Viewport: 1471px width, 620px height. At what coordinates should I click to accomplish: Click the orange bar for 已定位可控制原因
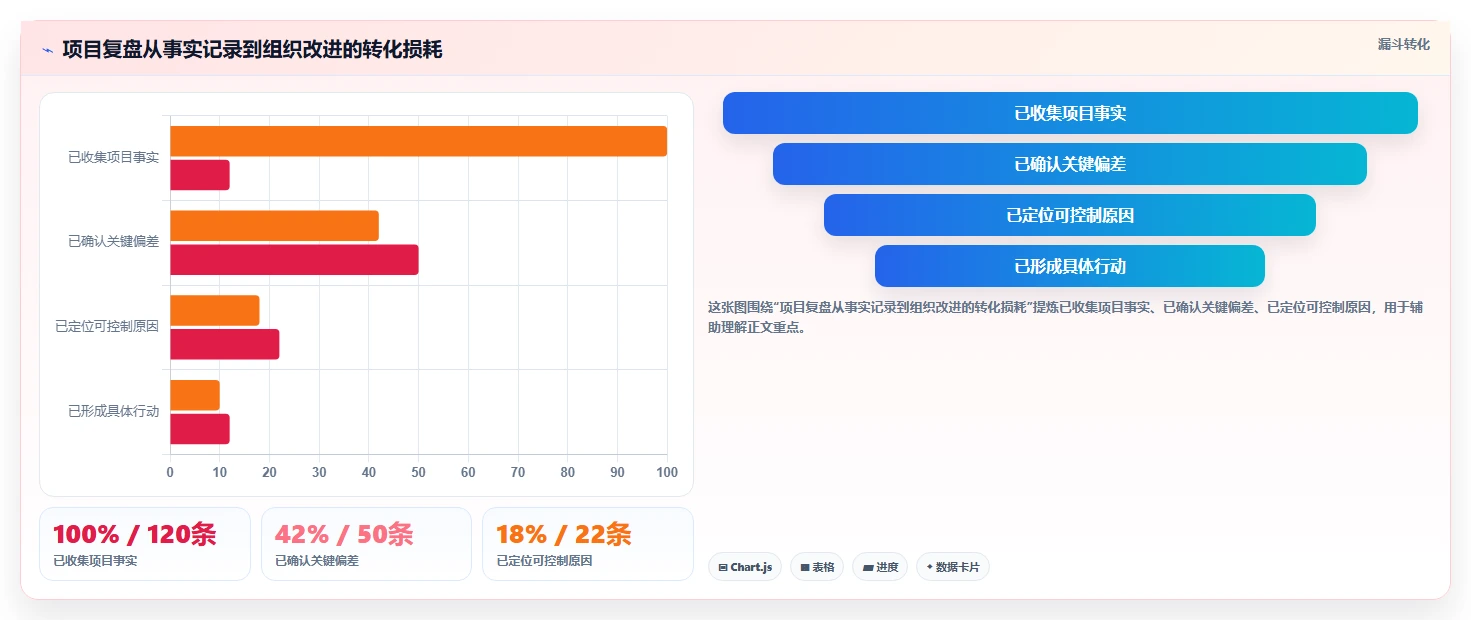coord(215,310)
